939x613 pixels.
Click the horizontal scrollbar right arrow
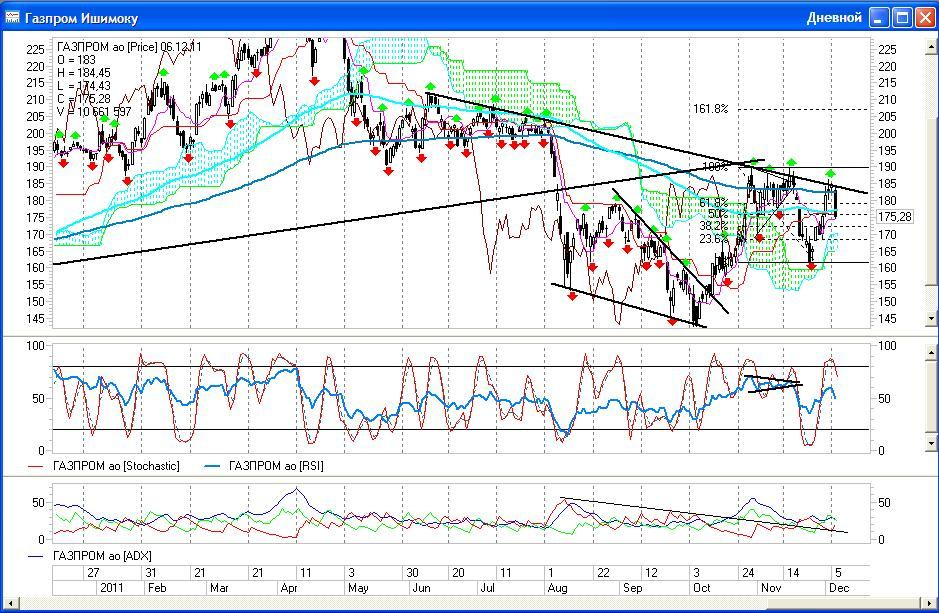point(927,603)
